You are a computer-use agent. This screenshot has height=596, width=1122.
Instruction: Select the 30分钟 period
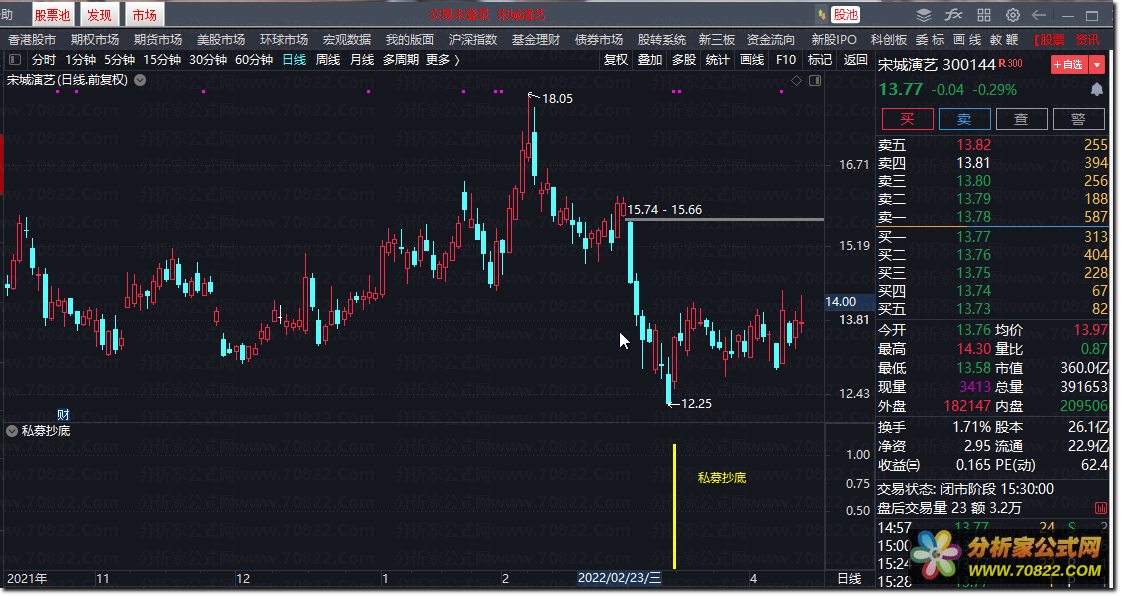click(x=208, y=60)
